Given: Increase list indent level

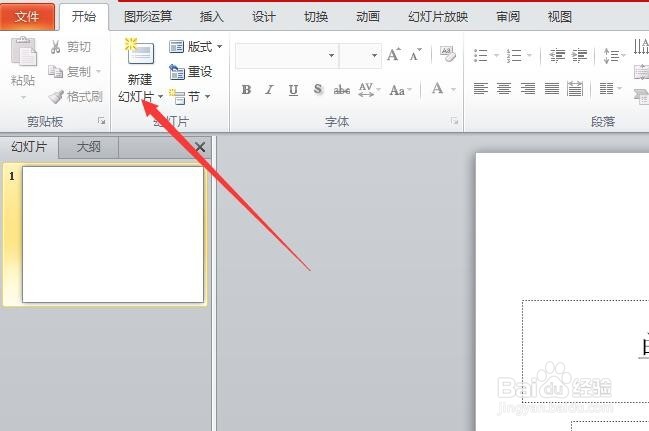Looking at the screenshot, I should [x=579, y=55].
